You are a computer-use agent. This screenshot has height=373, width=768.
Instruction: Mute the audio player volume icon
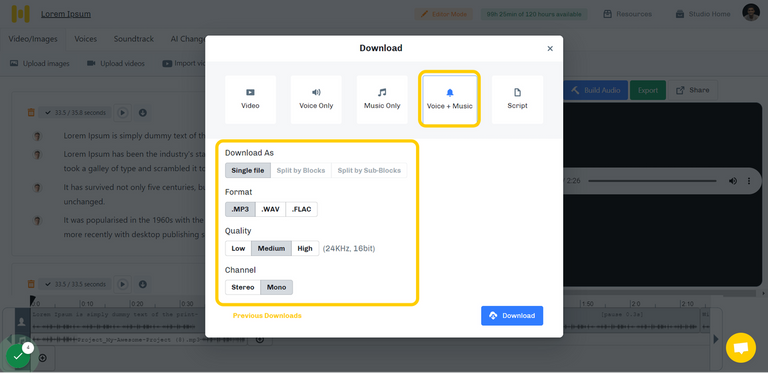[x=733, y=181]
